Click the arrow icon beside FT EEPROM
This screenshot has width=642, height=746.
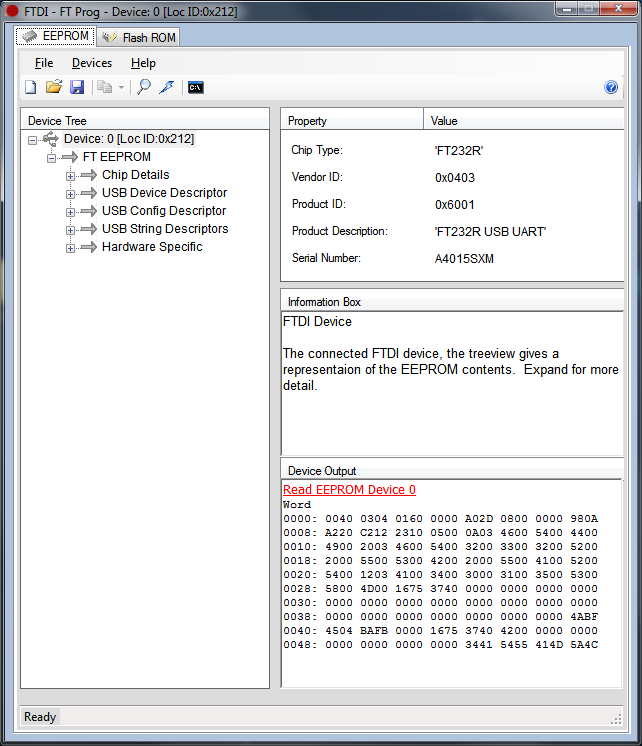[x=70, y=157]
